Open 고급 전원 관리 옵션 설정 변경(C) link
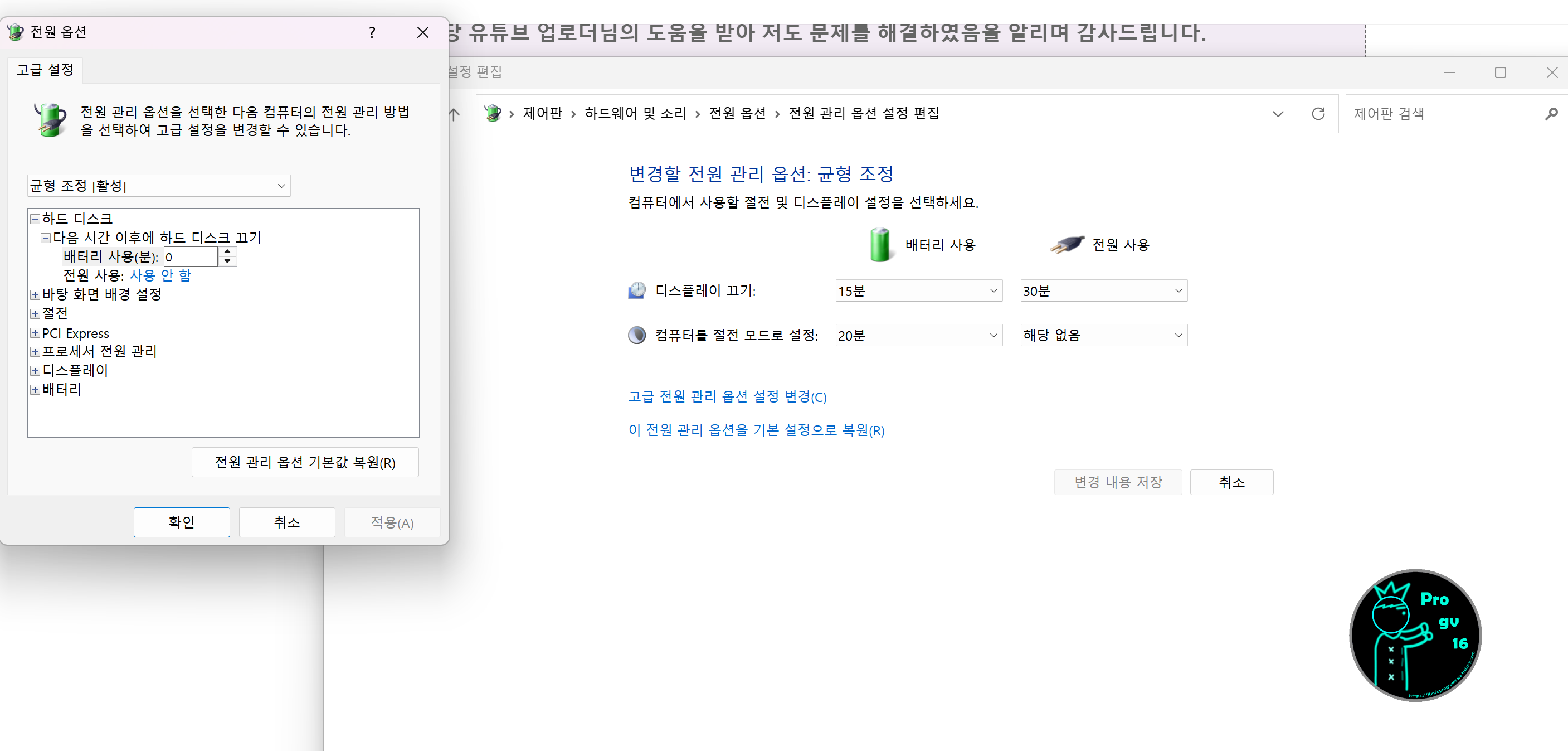 pyautogui.click(x=727, y=396)
